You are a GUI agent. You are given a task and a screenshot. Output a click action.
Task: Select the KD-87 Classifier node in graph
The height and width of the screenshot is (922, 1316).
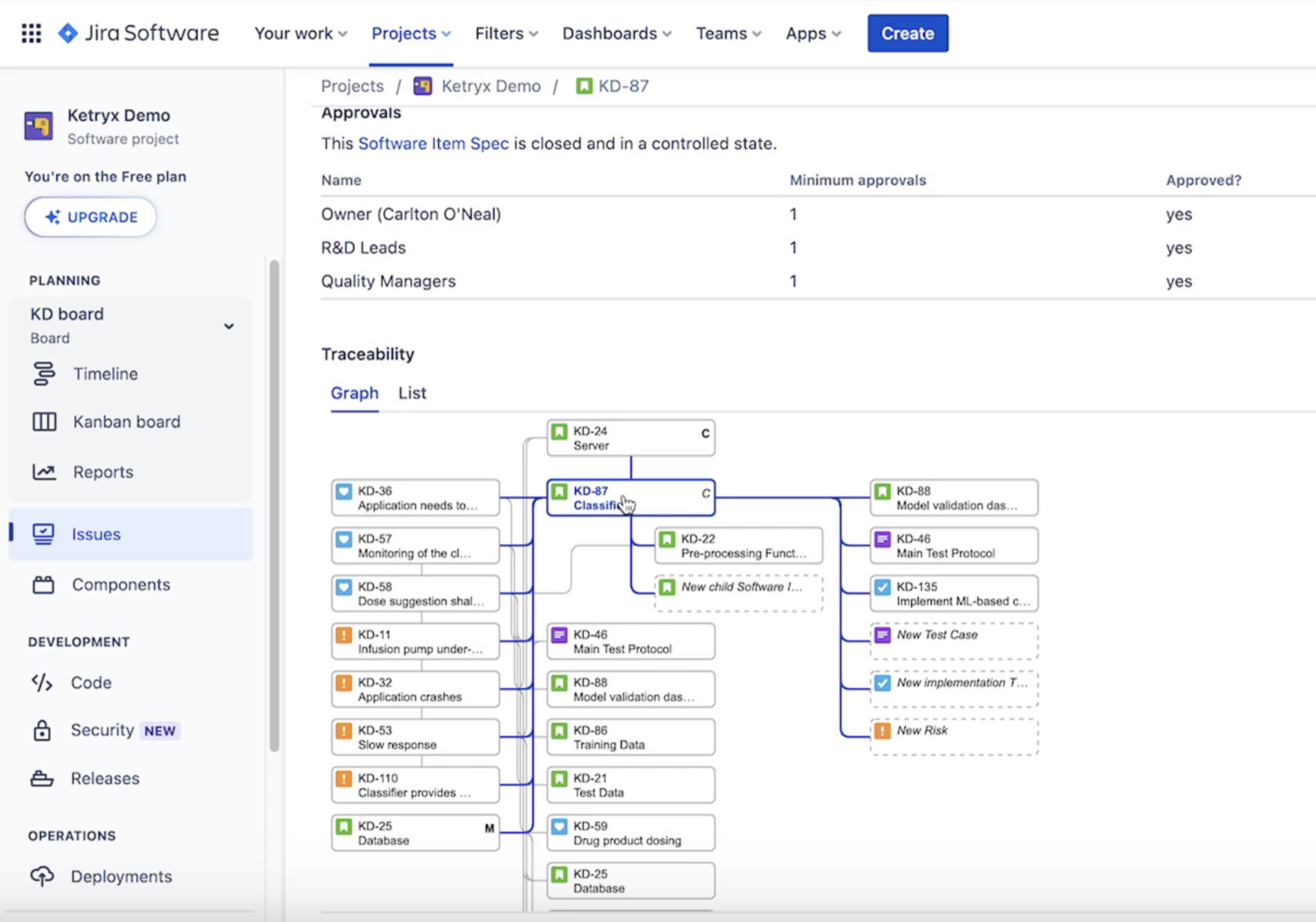pos(630,497)
